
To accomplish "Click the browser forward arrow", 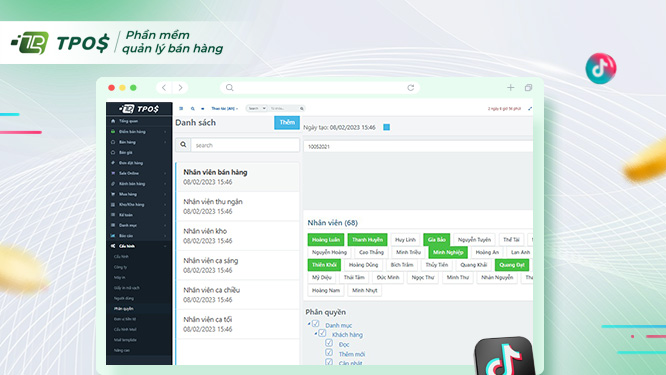I will (x=181, y=87).
